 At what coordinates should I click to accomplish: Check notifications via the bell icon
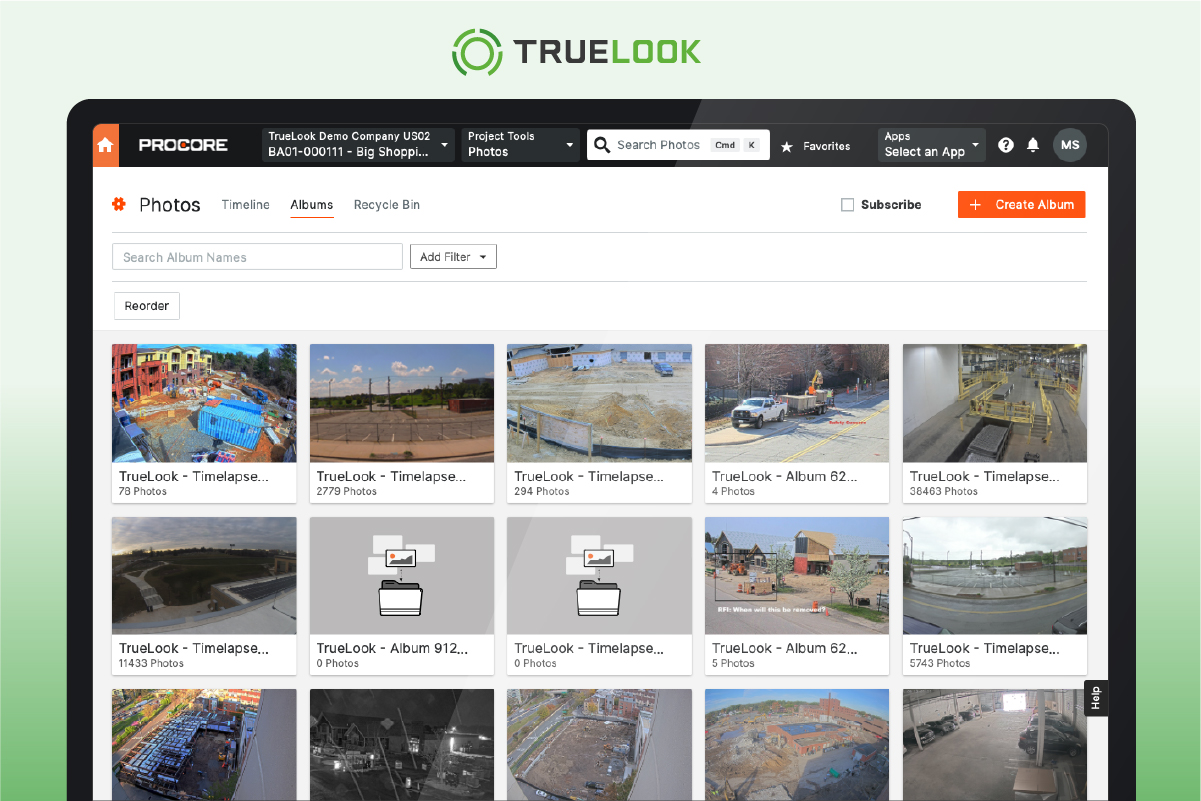(x=1033, y=145)
